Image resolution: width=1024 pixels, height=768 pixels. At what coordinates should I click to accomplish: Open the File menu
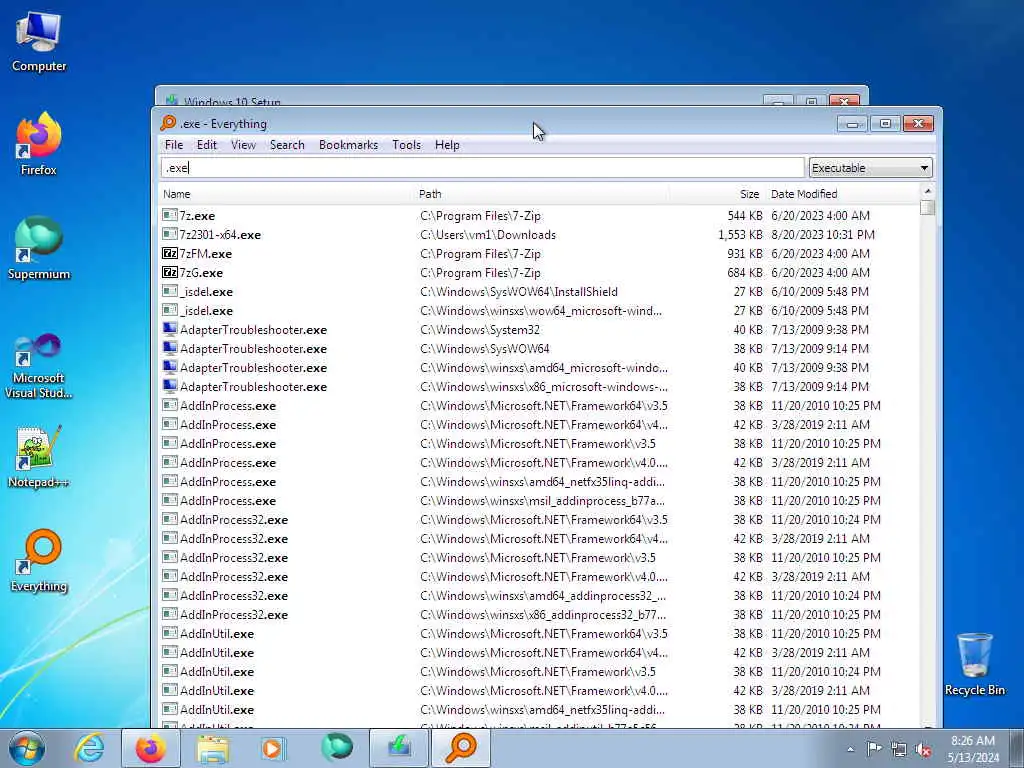pos(174,145)
